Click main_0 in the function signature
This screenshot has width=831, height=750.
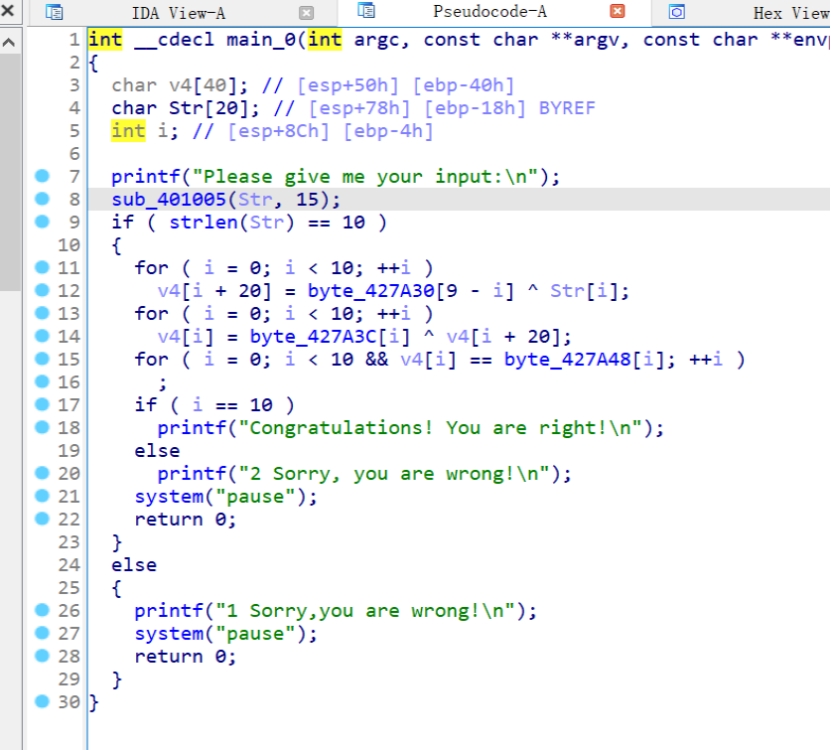tap(261, 40)
